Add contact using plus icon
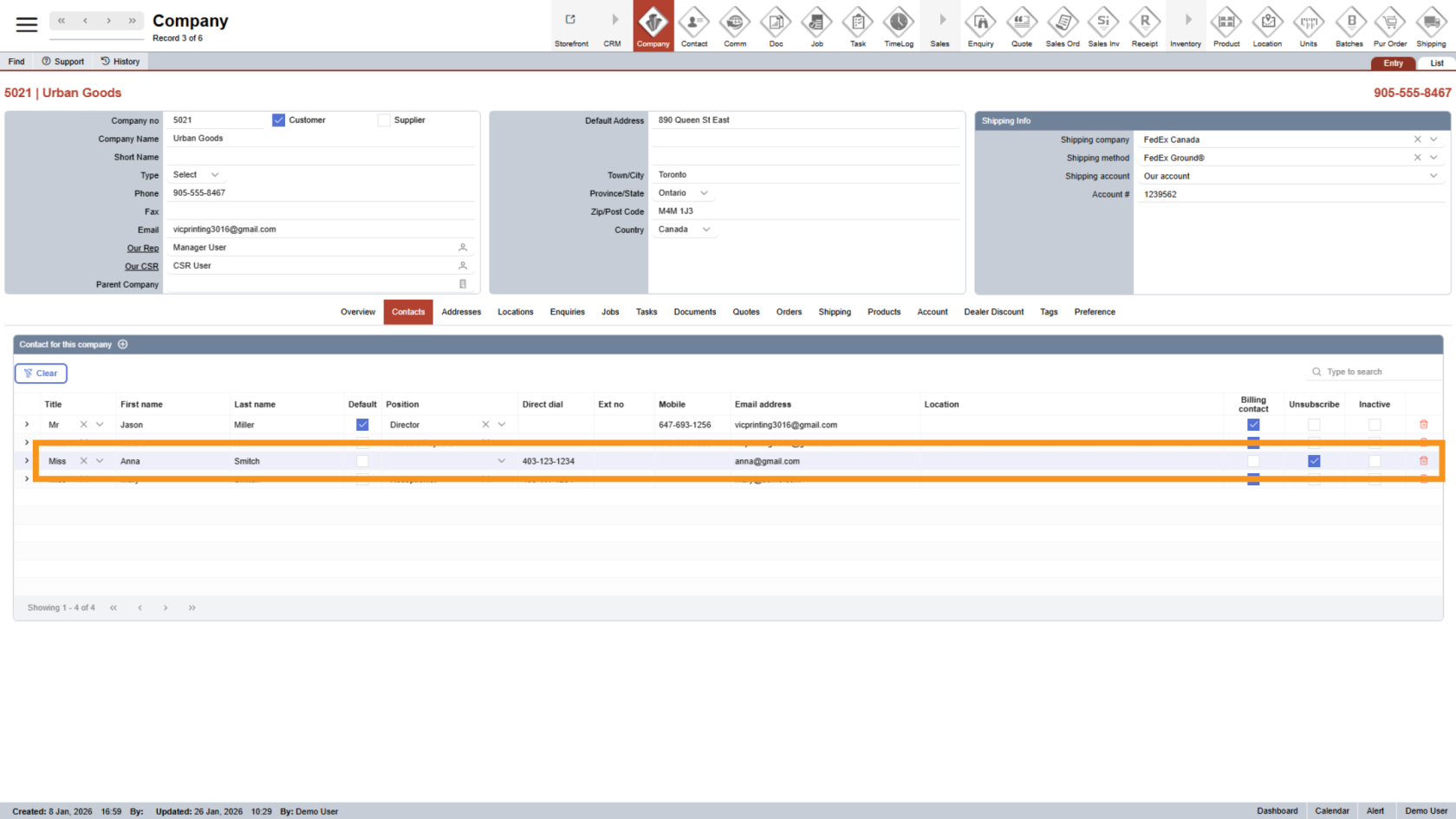Image resolution: width=1456 pixels, height=819 pixels. coord(123,344)
